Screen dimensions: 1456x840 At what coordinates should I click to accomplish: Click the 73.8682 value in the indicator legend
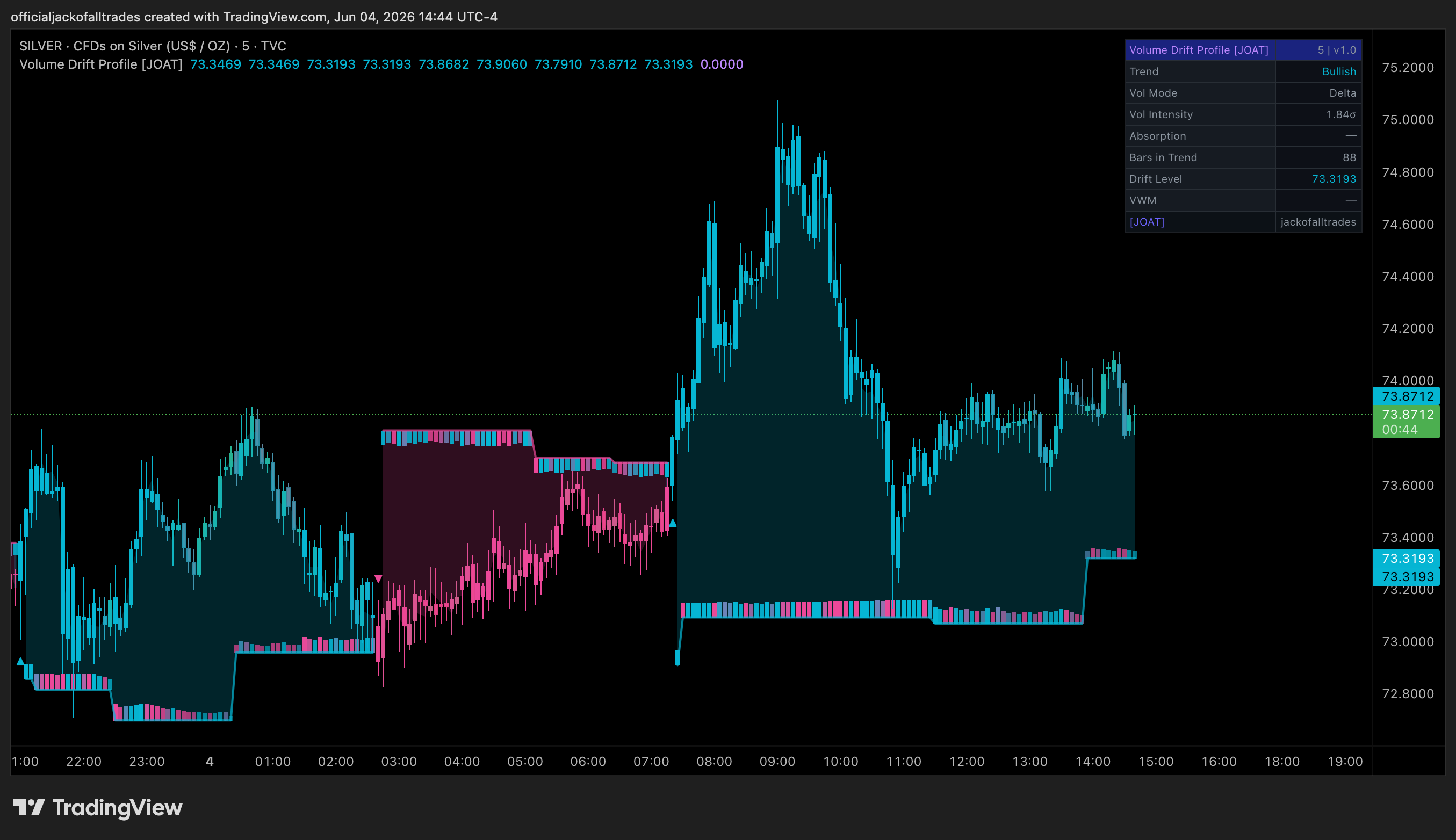(444, 64)
